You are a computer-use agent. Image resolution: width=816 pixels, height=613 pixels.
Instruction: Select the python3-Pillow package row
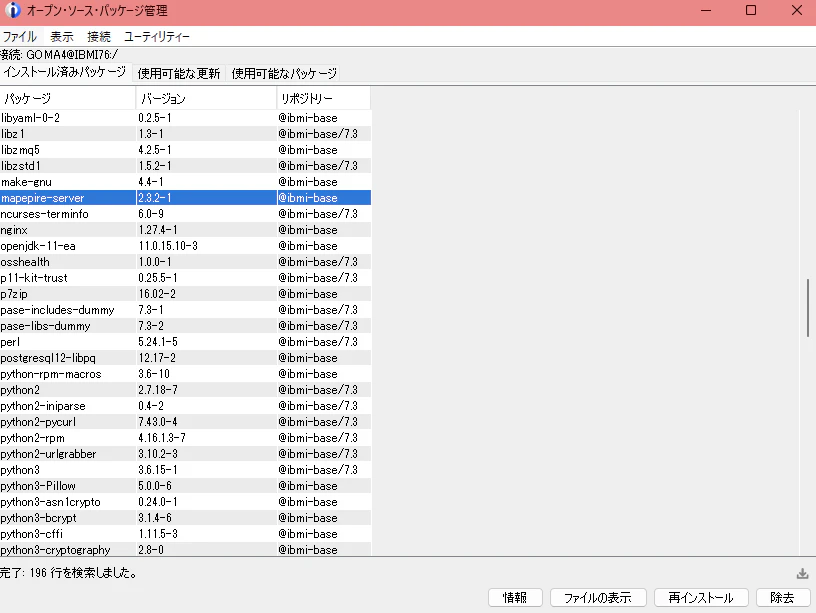[x=185, y=486]
